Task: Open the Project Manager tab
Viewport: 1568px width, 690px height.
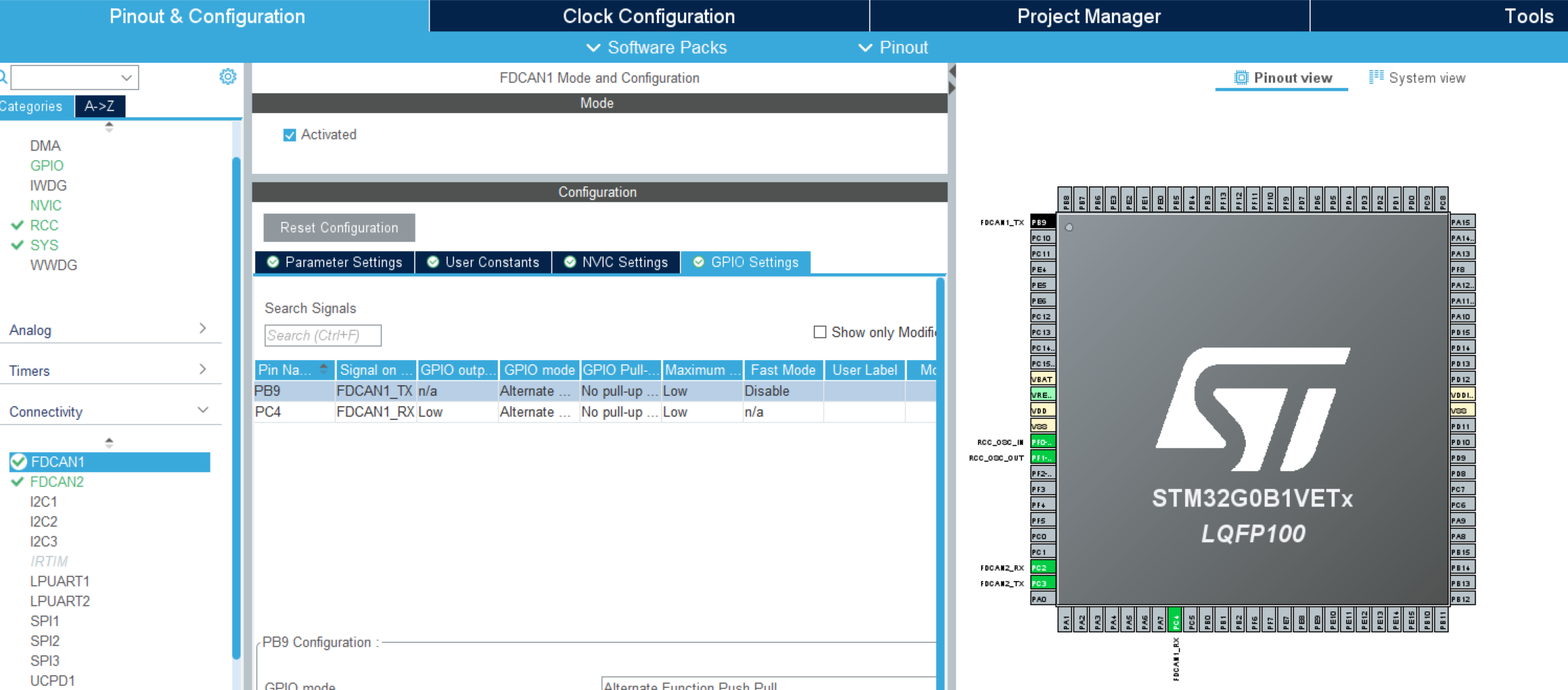Action: click(x=1089, y=16)
